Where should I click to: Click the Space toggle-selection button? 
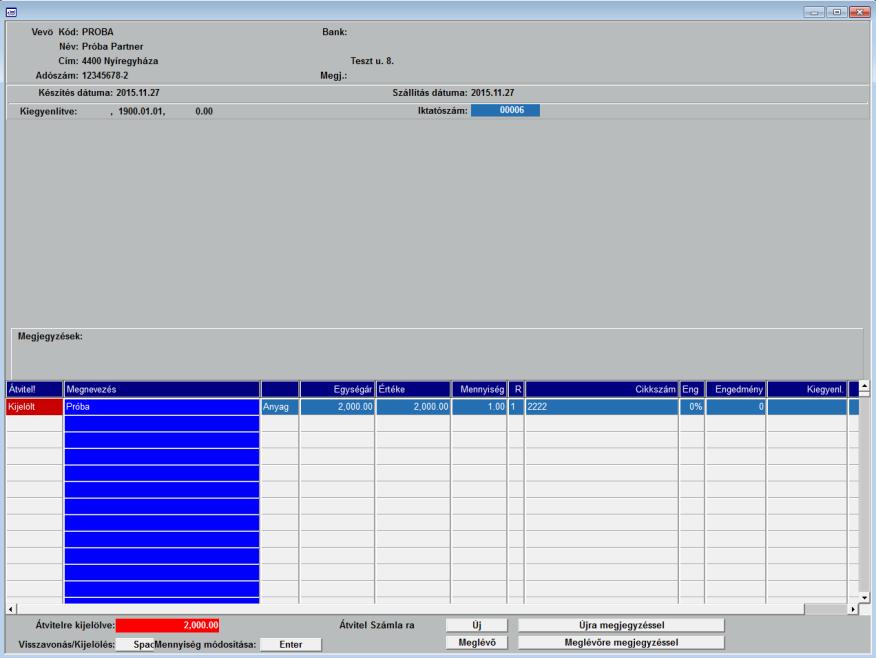[x=135, y=645]
